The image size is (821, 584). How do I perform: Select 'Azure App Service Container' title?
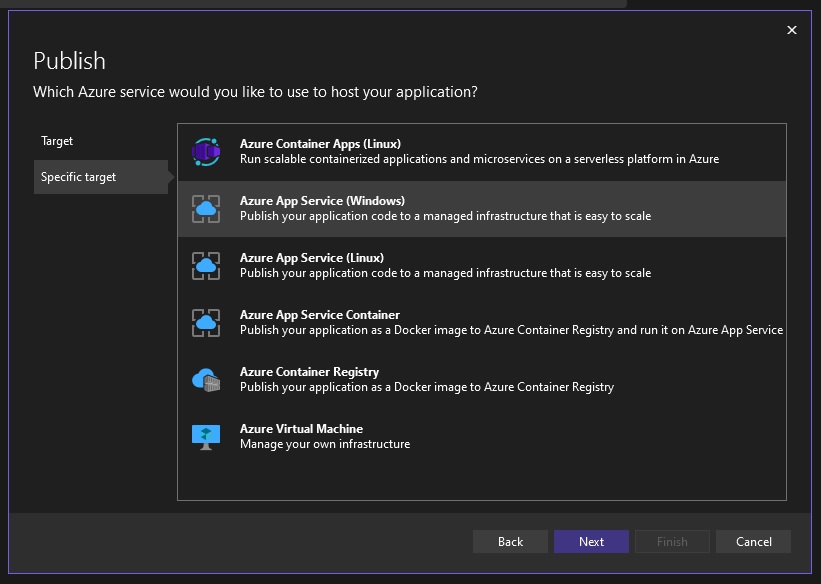point(319,315)
